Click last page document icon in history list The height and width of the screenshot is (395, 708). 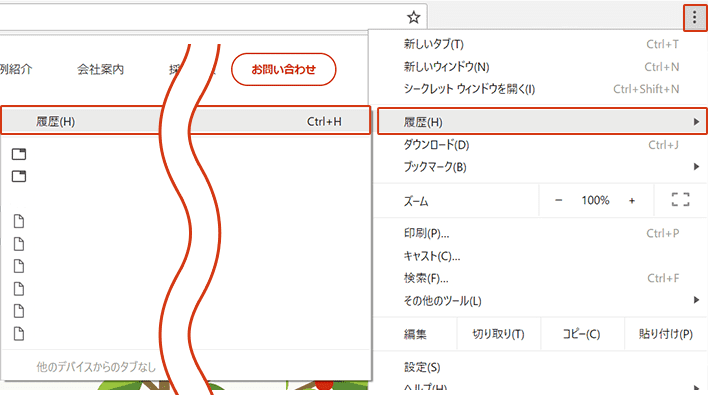tap(19, 334)
